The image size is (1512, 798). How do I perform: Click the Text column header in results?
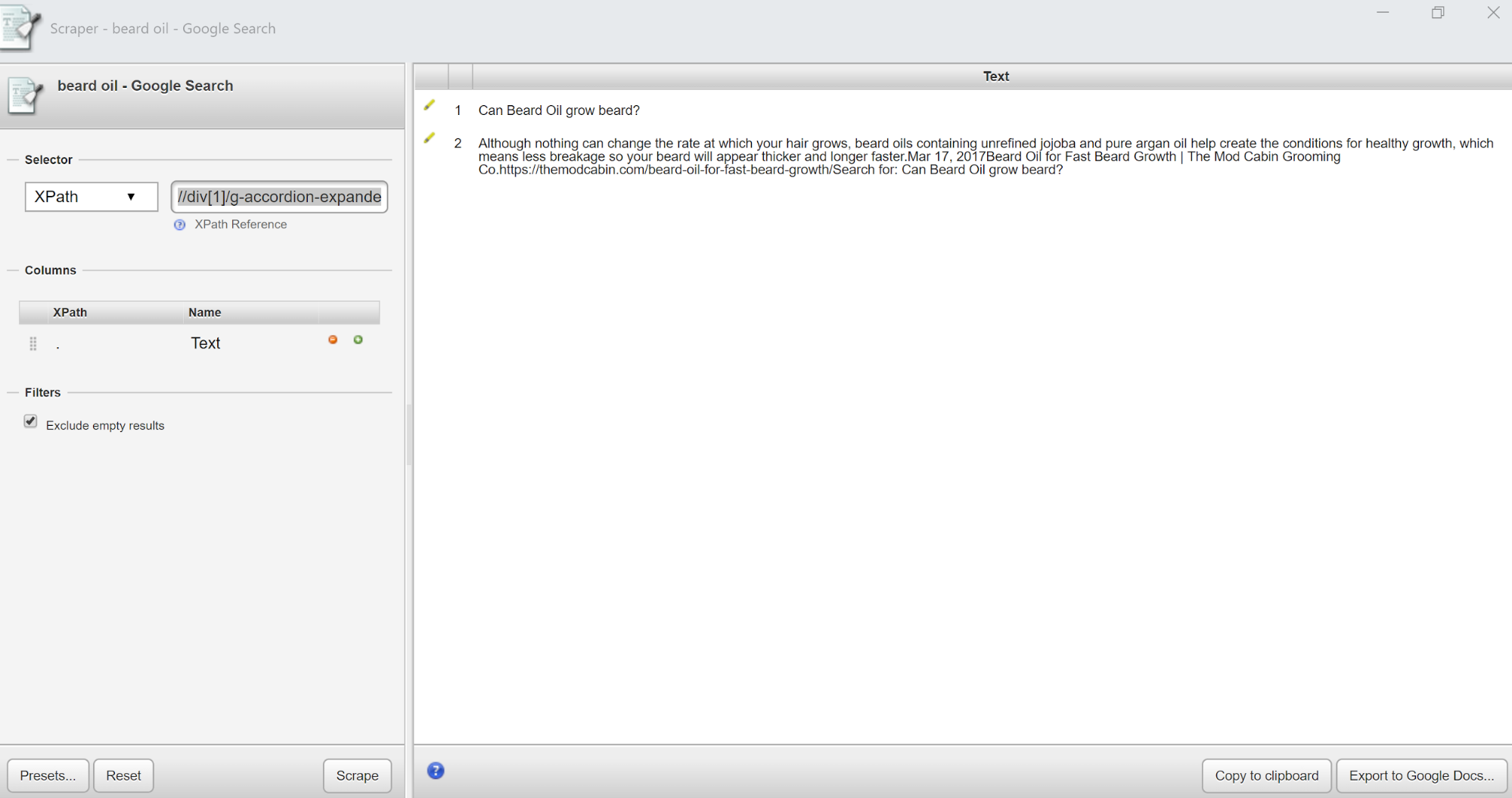(995, 76)
